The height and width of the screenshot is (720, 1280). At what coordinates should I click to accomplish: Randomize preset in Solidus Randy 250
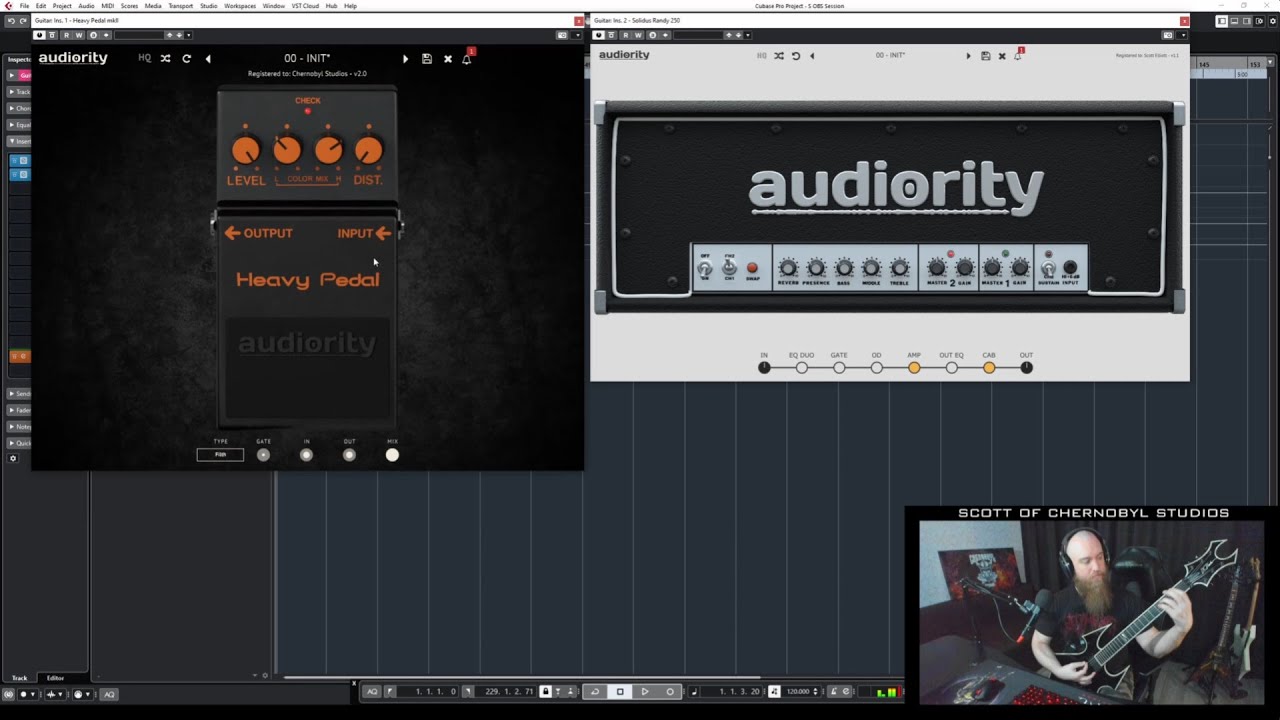coord(779,56)
